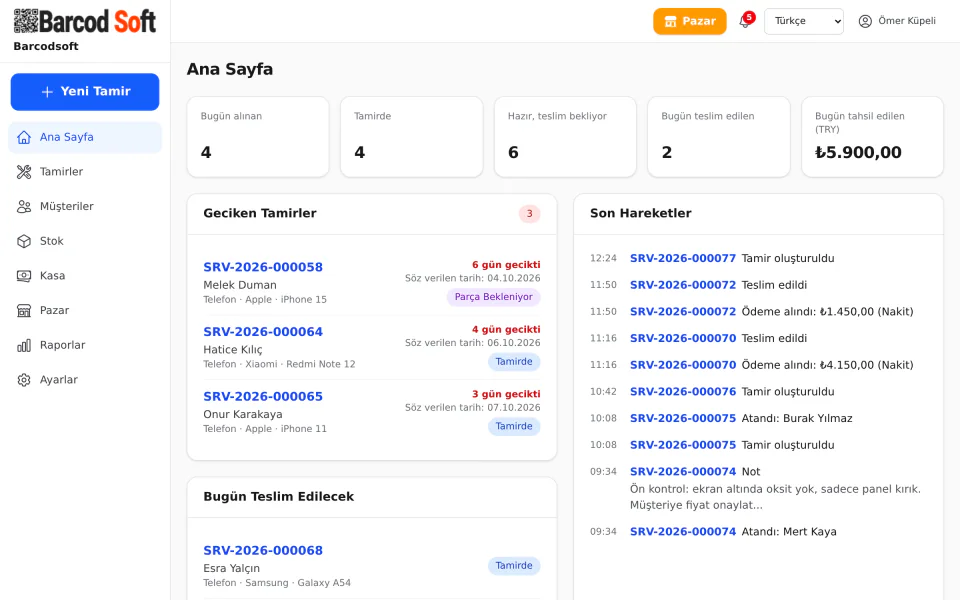This screenshot has width=960, height=600.
Task: Click the Bugün alınan stat card
Action: point(258,137)
